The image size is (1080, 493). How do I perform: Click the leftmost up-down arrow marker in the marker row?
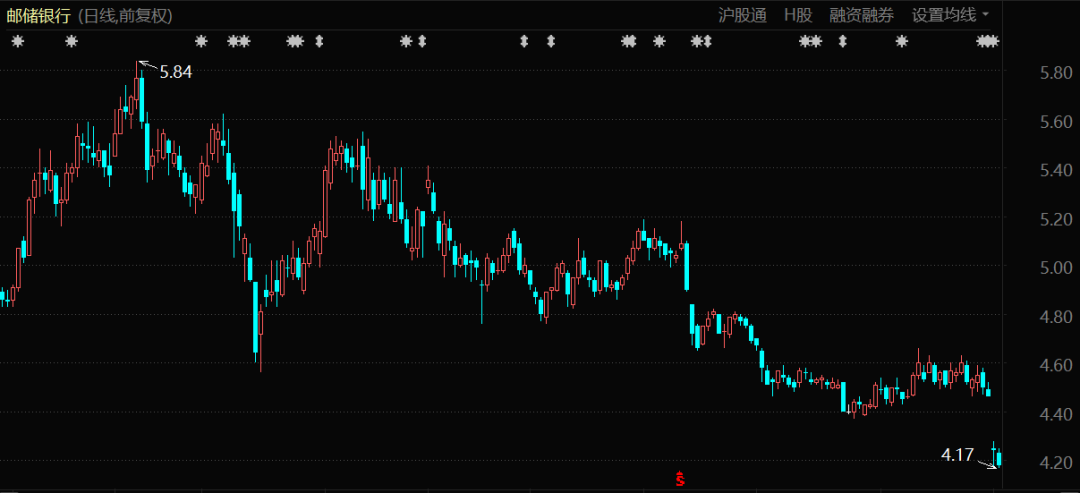pos(319,41)
